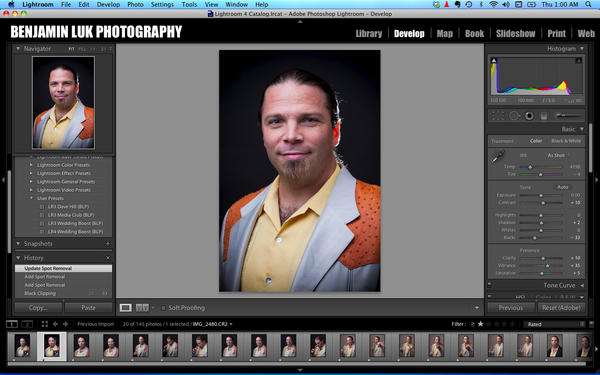Select the Crop Overlay tool
Screen dimensions: 600x375
pyautogui.click(x=497, y=116)
